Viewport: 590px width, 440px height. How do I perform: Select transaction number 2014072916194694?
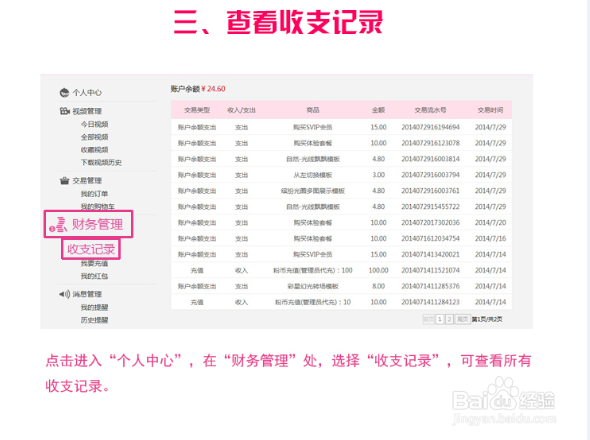coord(430,127)
